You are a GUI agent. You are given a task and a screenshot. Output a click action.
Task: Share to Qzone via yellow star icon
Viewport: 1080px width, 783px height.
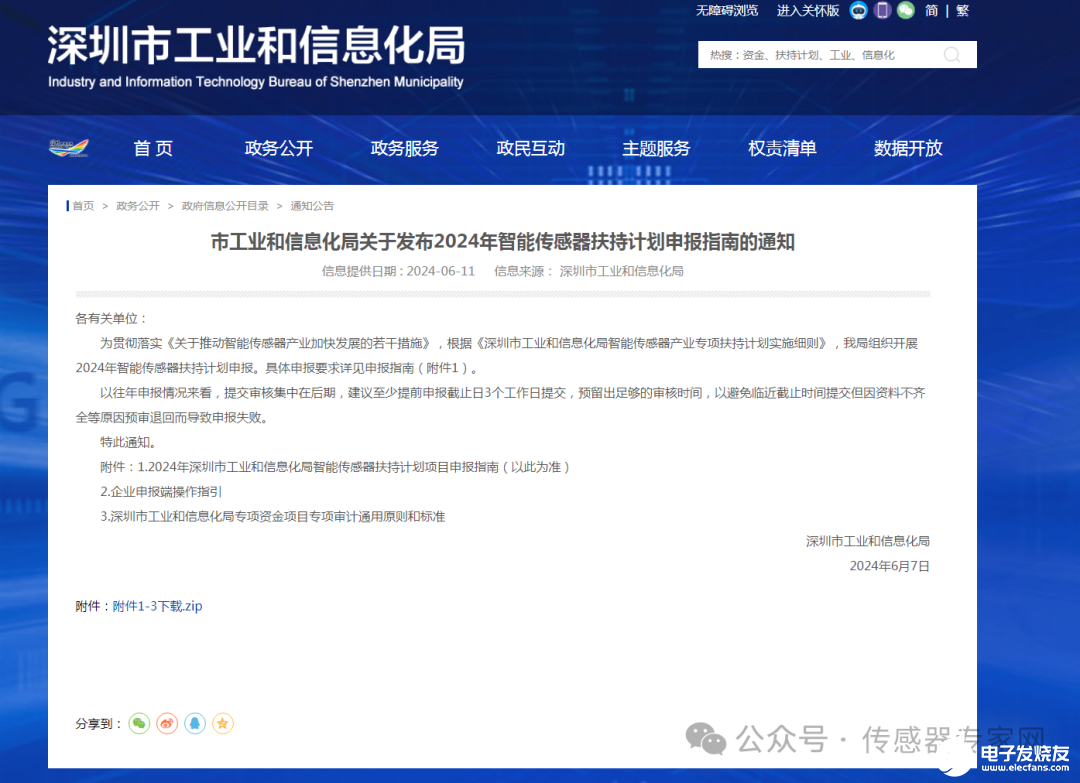coord(222,723)
